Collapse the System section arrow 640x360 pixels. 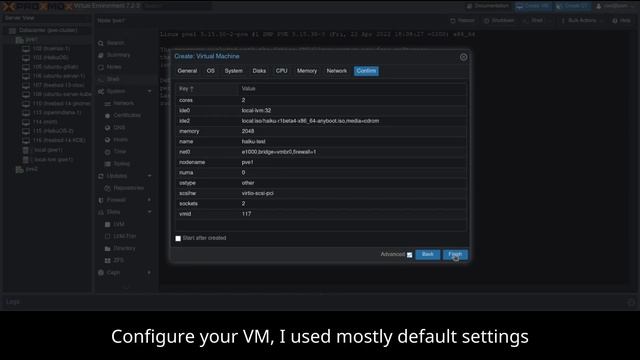click(x=149, y=91)
